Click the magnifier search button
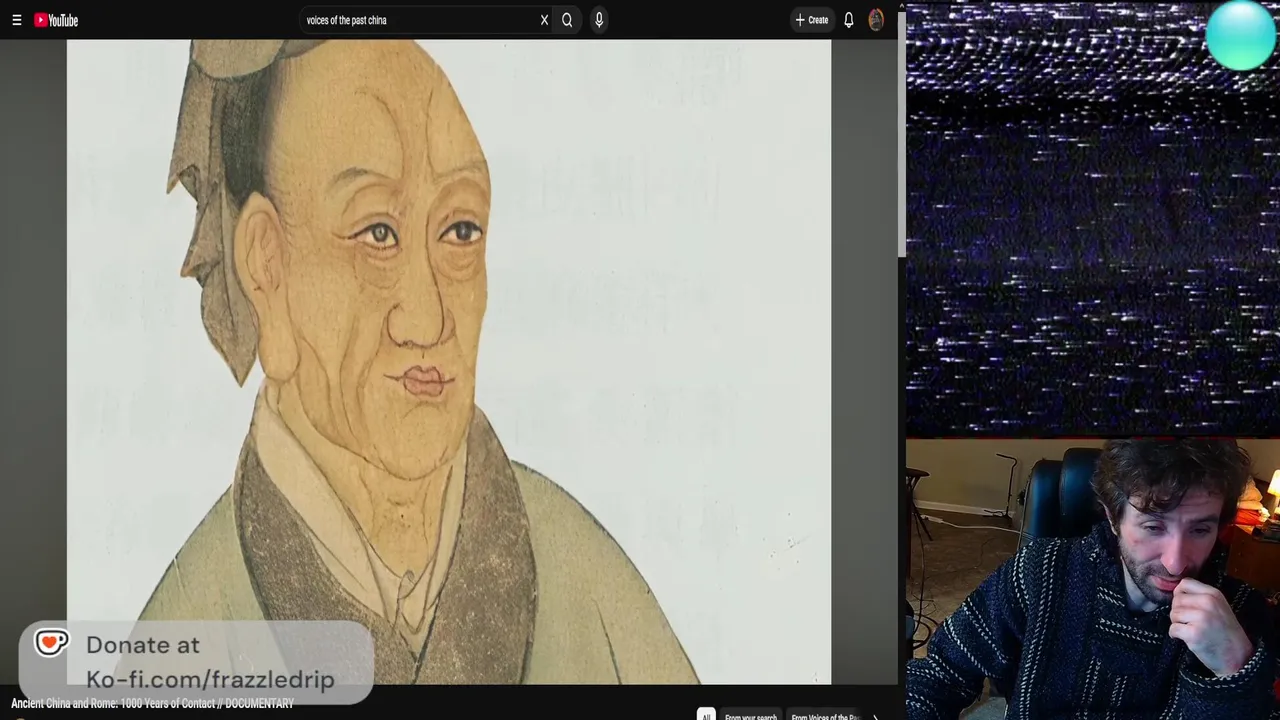The height and width of the screenshot is (720, 1280). tap(567, 20)
